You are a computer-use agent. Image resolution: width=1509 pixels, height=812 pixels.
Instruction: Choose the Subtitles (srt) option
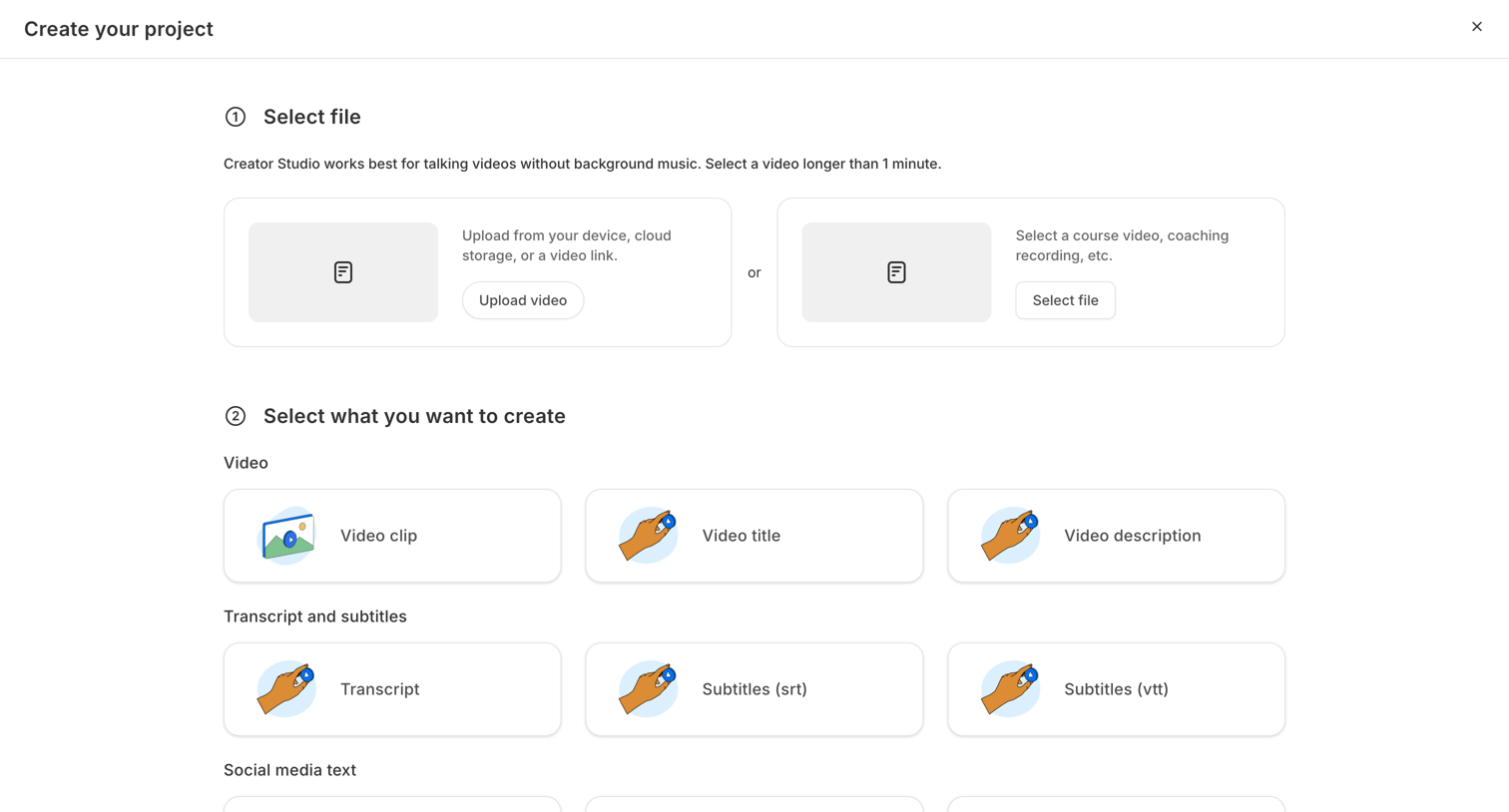754,689
